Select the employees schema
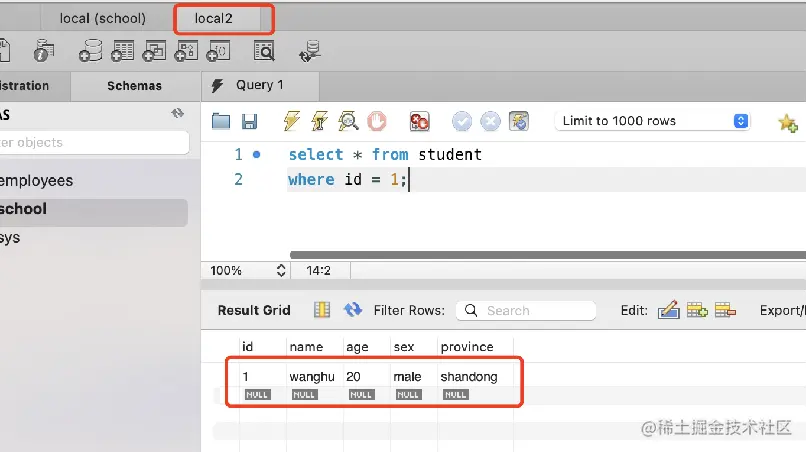This screenshot has width=807, height=452. [36, 181]
